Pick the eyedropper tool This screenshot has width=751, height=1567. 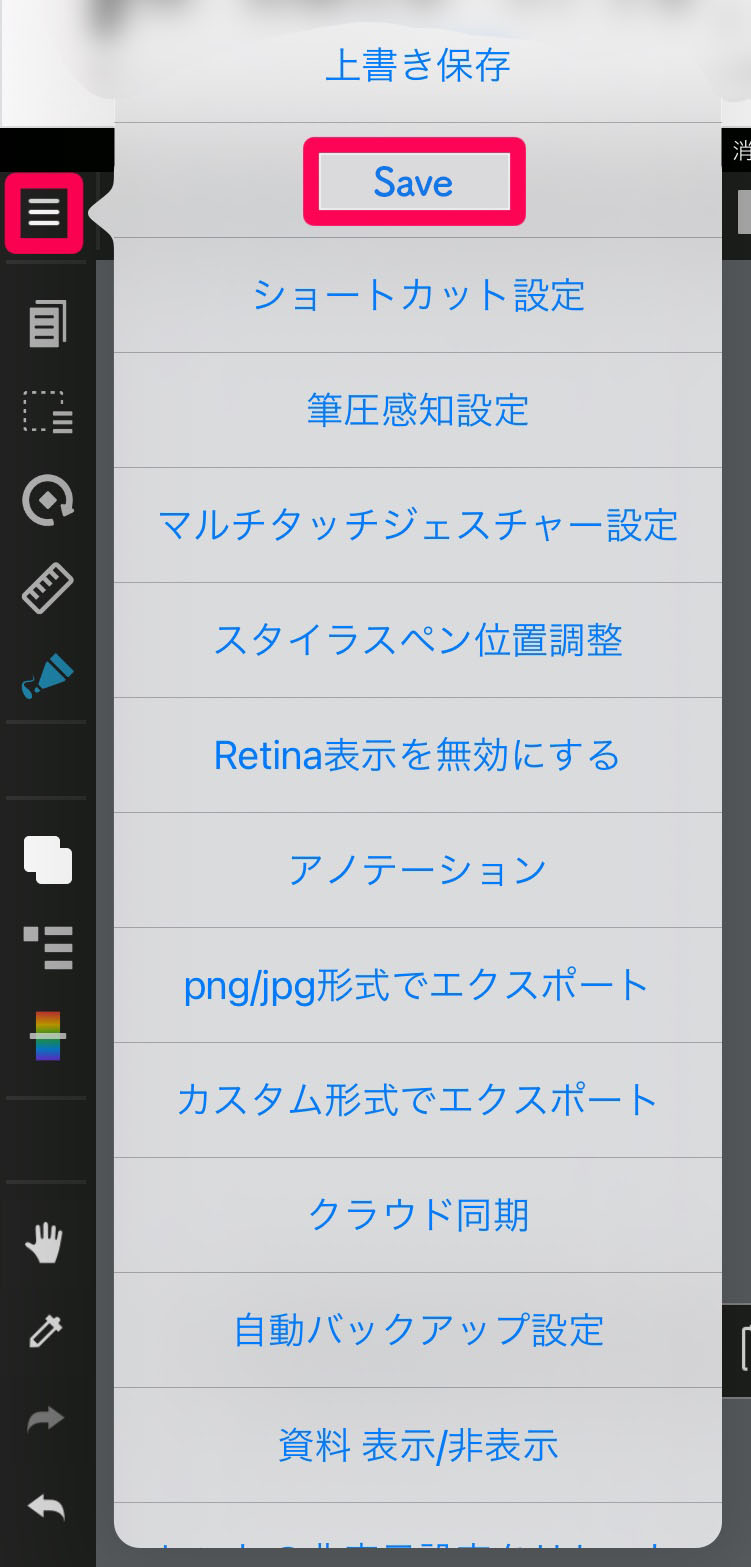(x=45, y=1331)
